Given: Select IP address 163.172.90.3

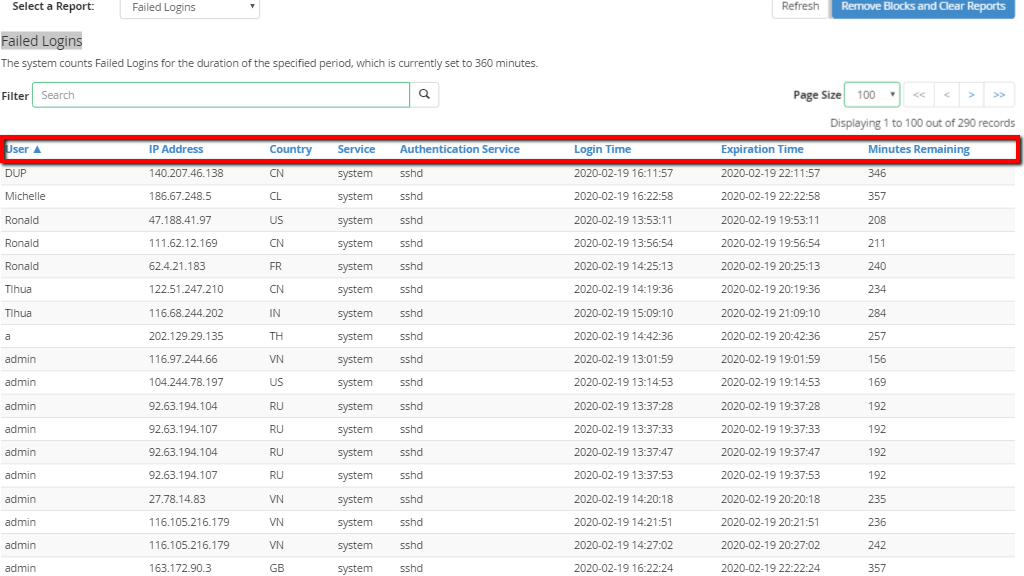Looking at the screenshot, I should (x=180, y=568).
